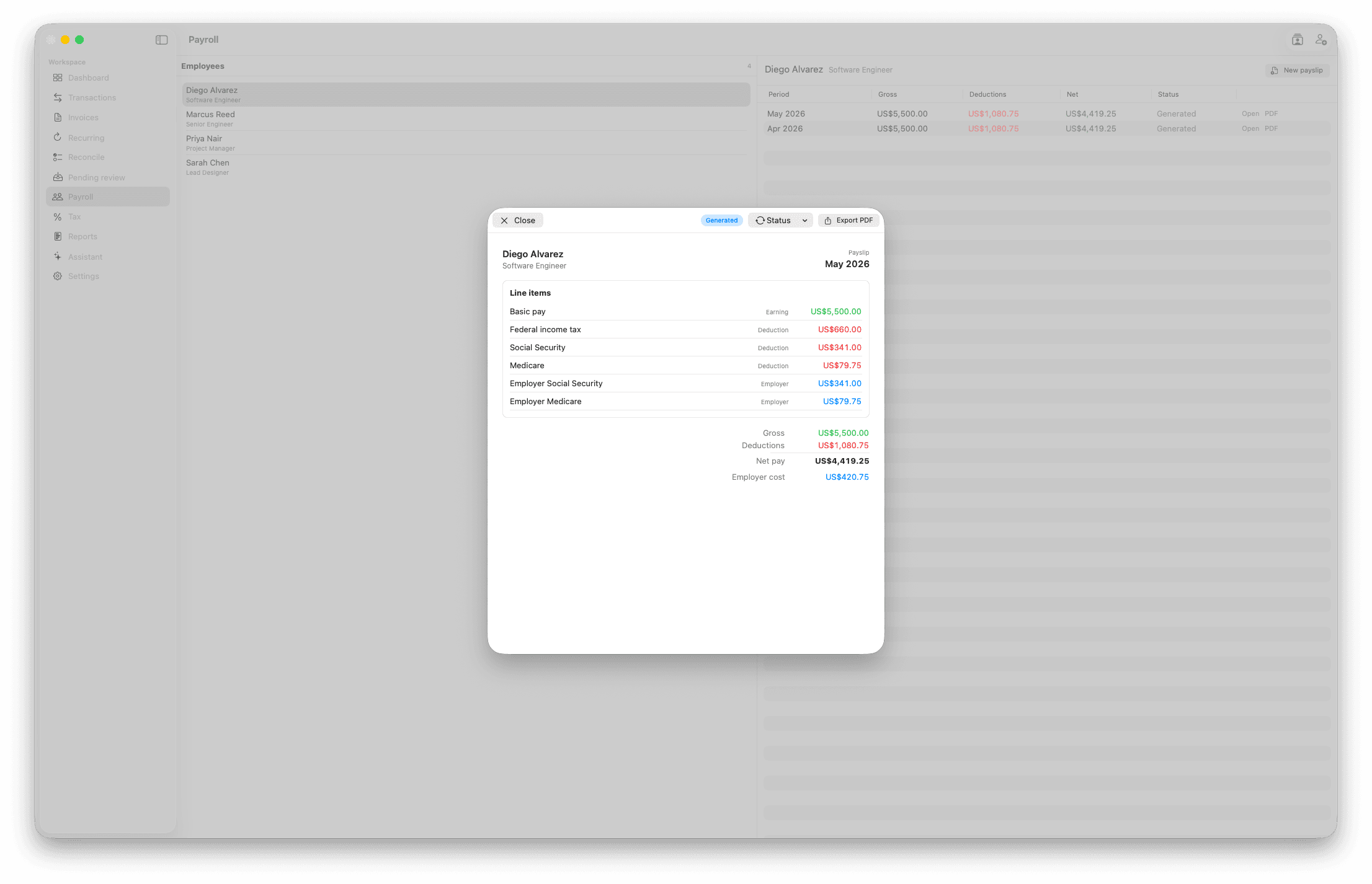Expand the Status dropdown chevron
1372x884 pixels.
(804, 221)
